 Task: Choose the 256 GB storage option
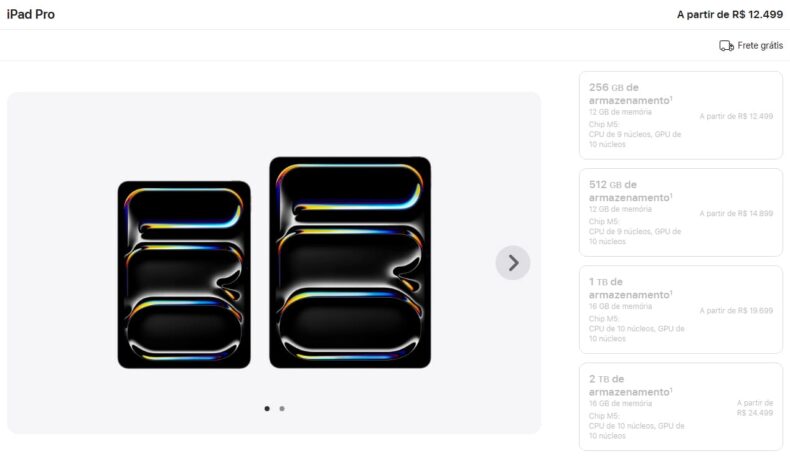[681, 115]
